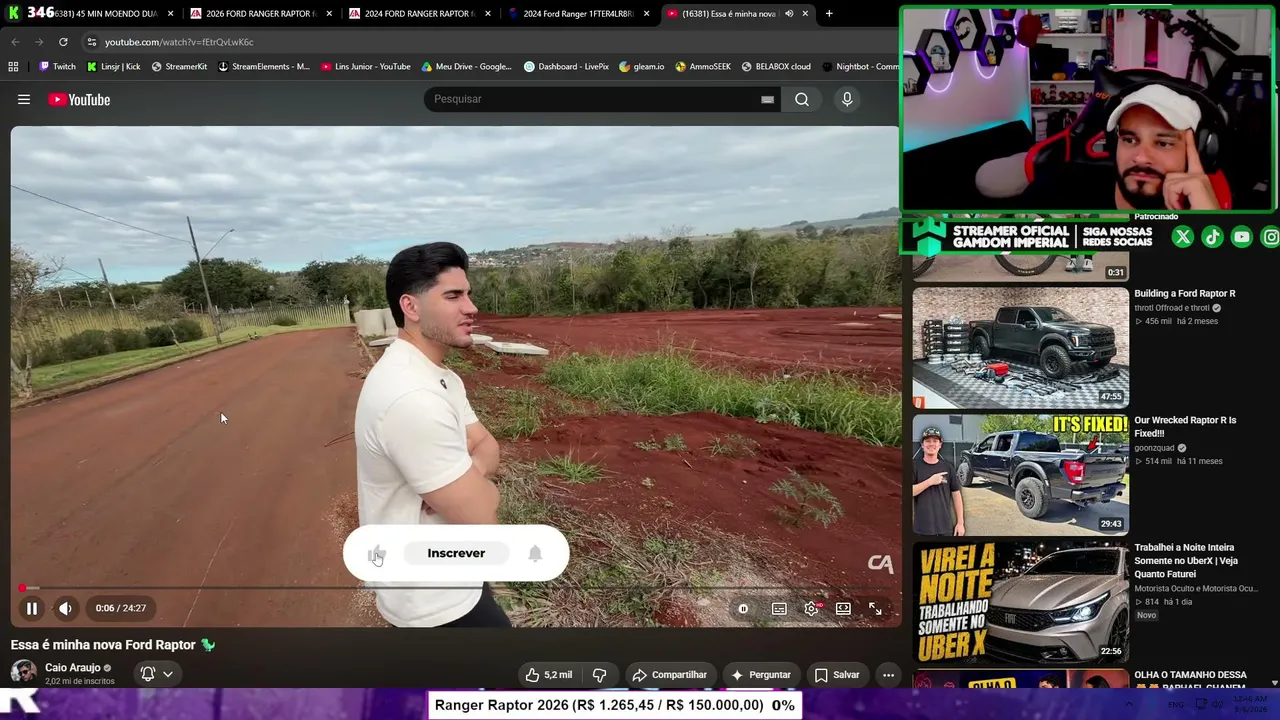Open the StreamElements bookmark

coord(264,67)
